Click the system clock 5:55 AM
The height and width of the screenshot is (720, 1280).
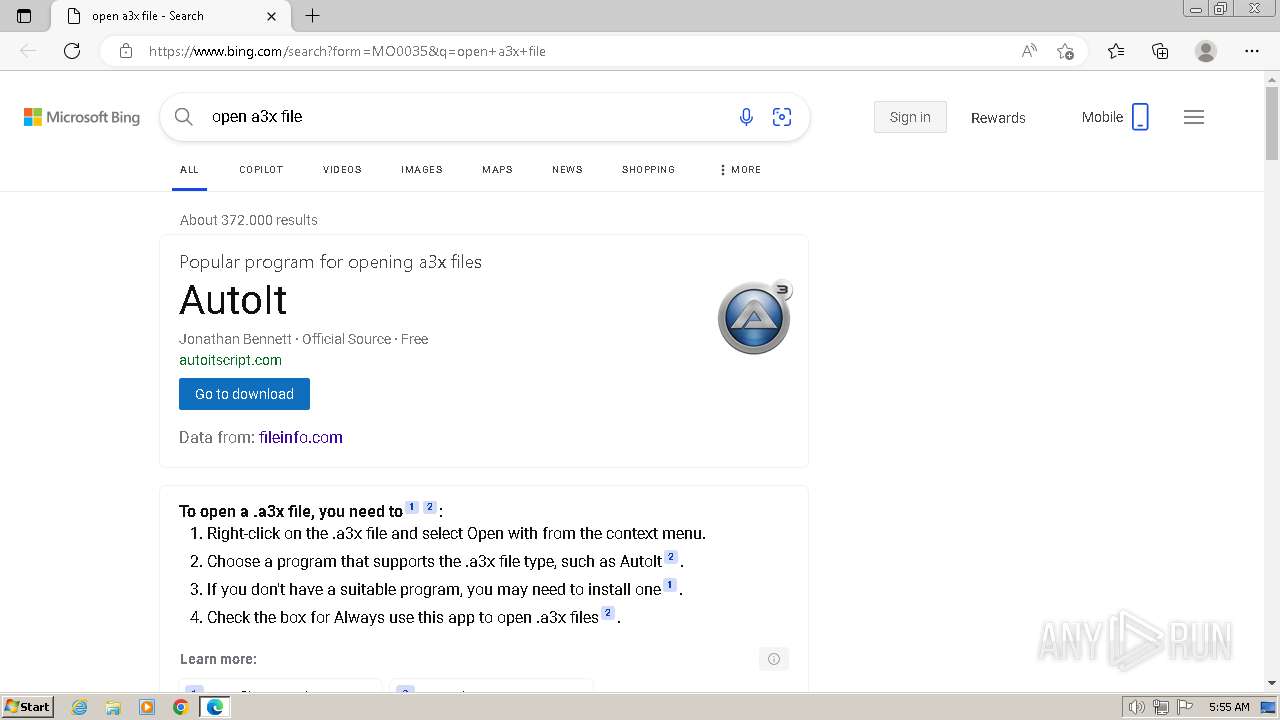[1229, 707]
